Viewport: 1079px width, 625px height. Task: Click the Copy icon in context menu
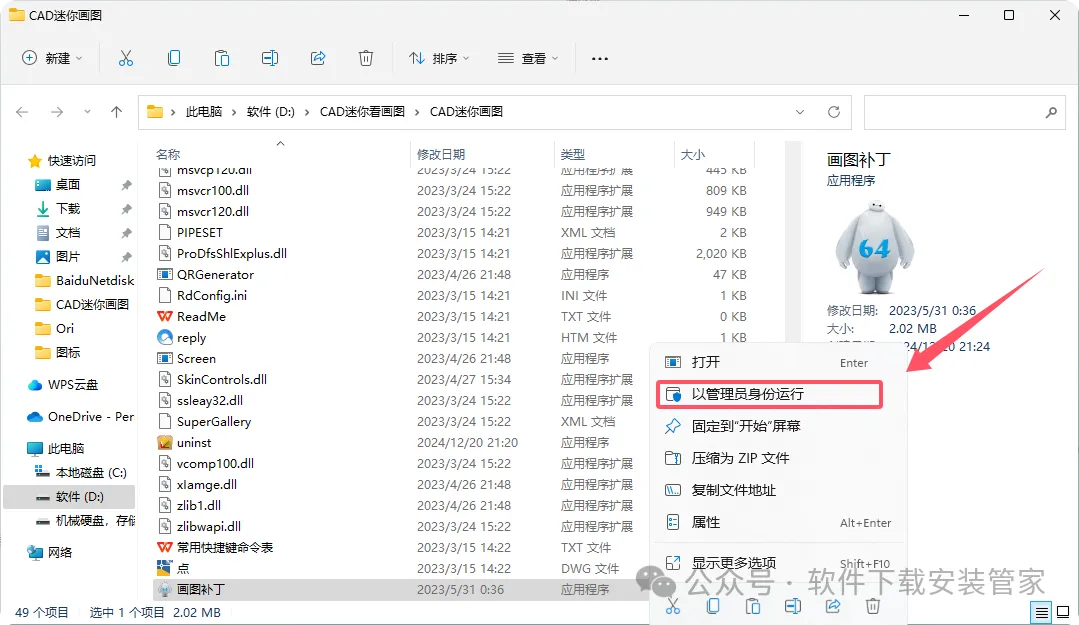713,606
